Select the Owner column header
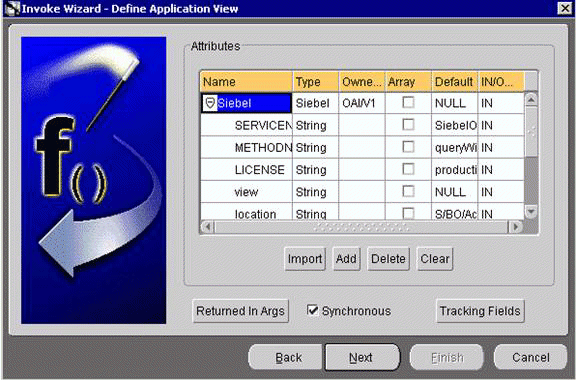This screenshot has height=380, width=576. point(362,82)
